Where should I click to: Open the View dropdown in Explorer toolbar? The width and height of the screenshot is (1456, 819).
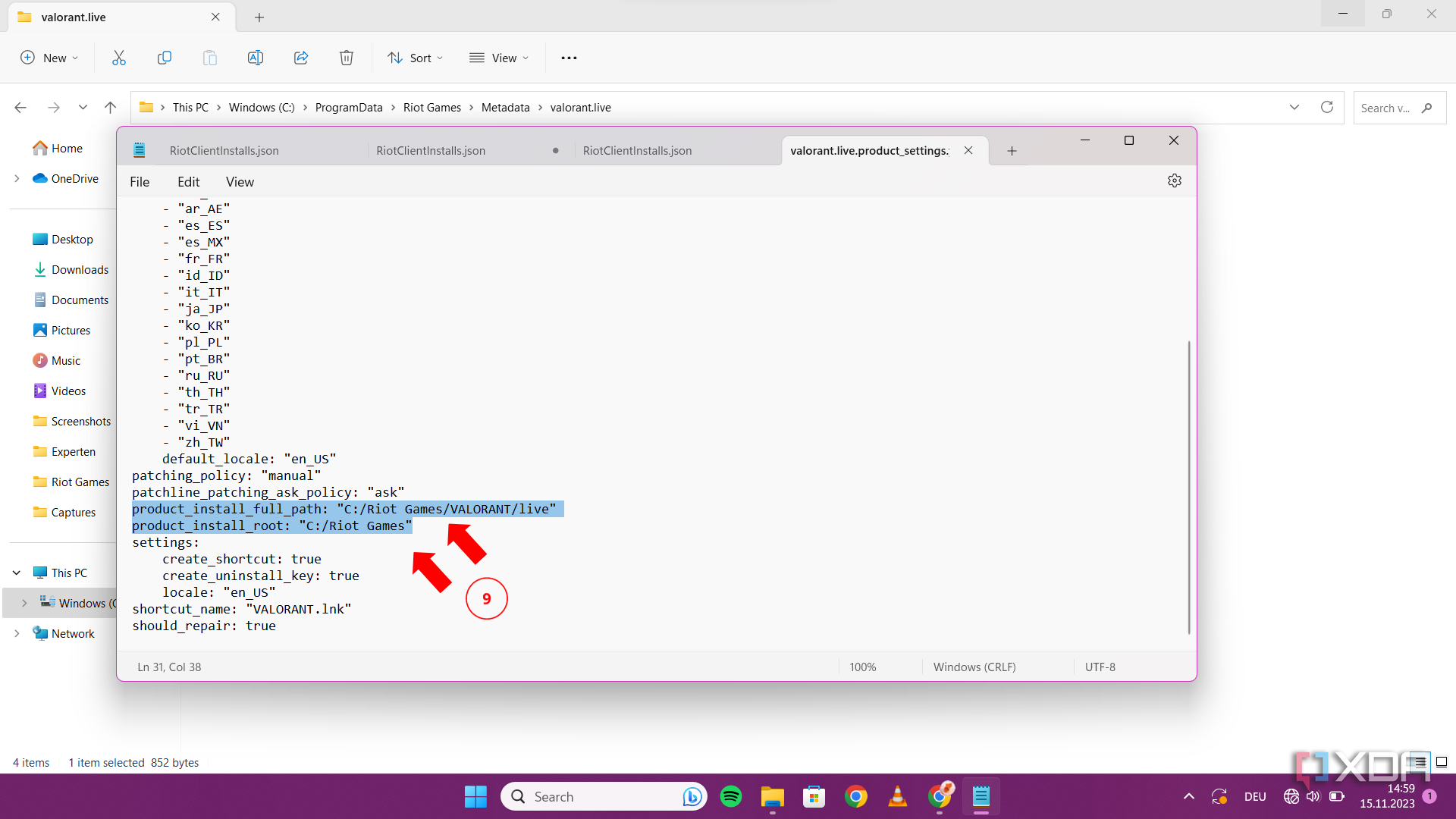pos(499,58)
